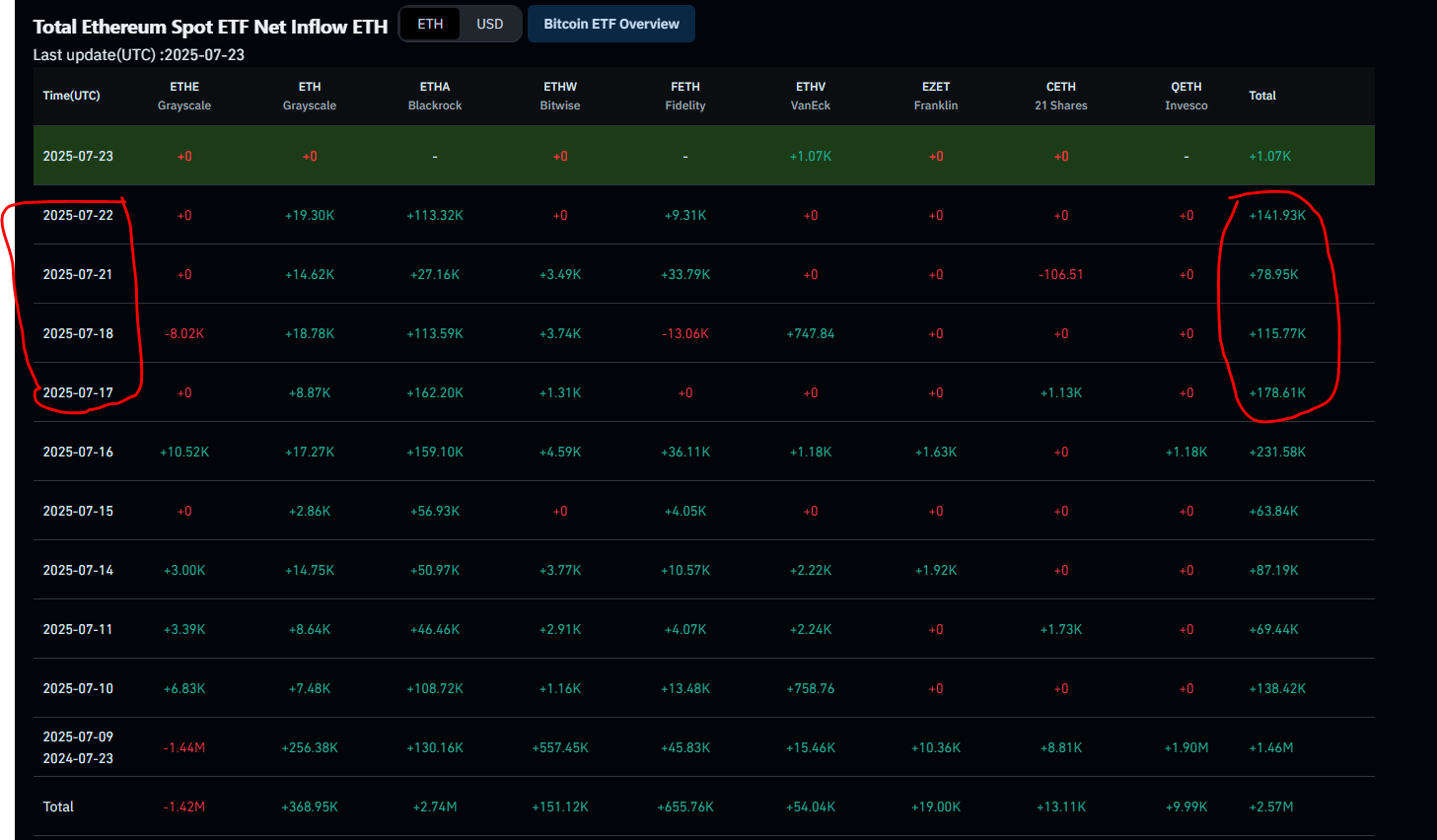Viewport: 1437px width, 840px height.
Task: Click the EZET Franklin column header
Action: pyautogui.click(x=936, y=96)
